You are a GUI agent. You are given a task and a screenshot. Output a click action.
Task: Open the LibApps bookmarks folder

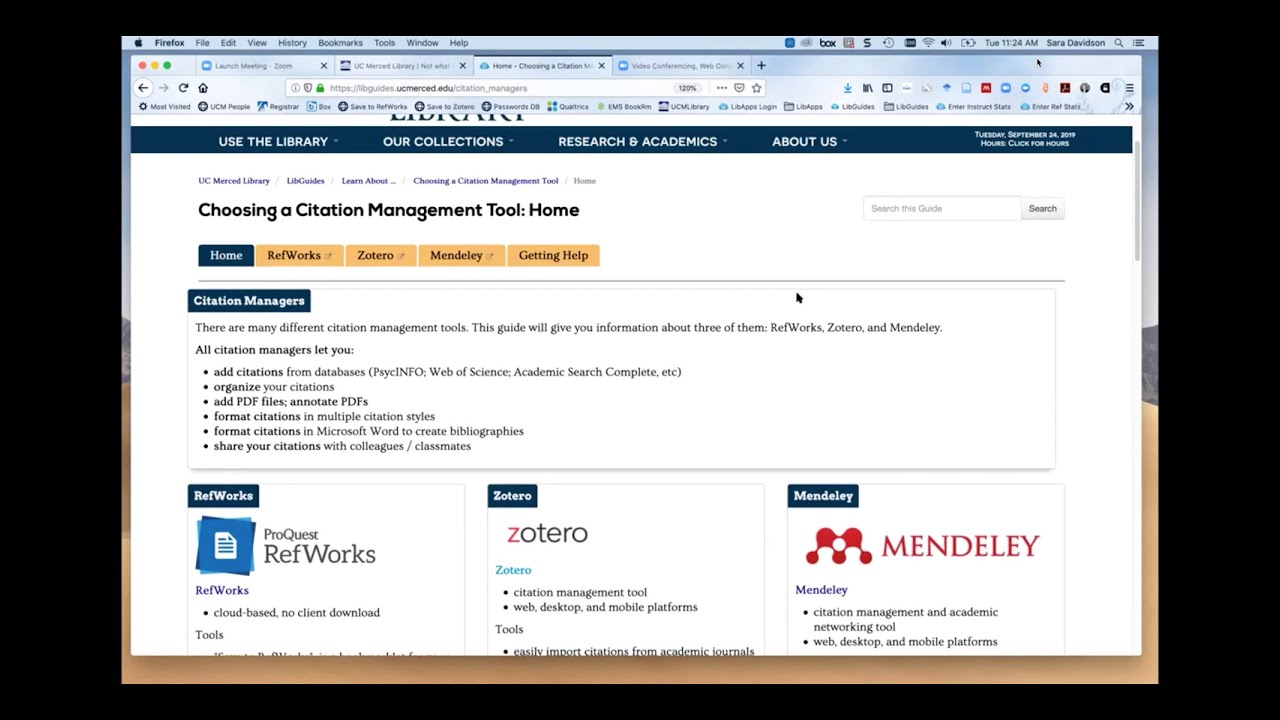coord(803,106)
